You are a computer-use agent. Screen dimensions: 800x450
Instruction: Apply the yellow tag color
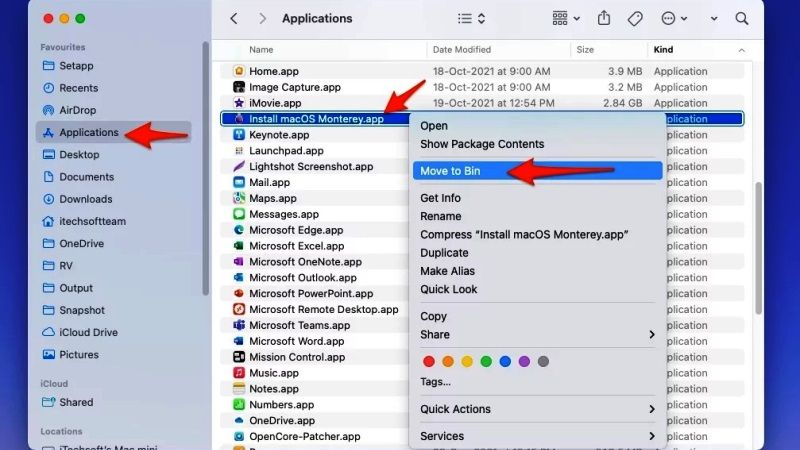click(467, 362)
